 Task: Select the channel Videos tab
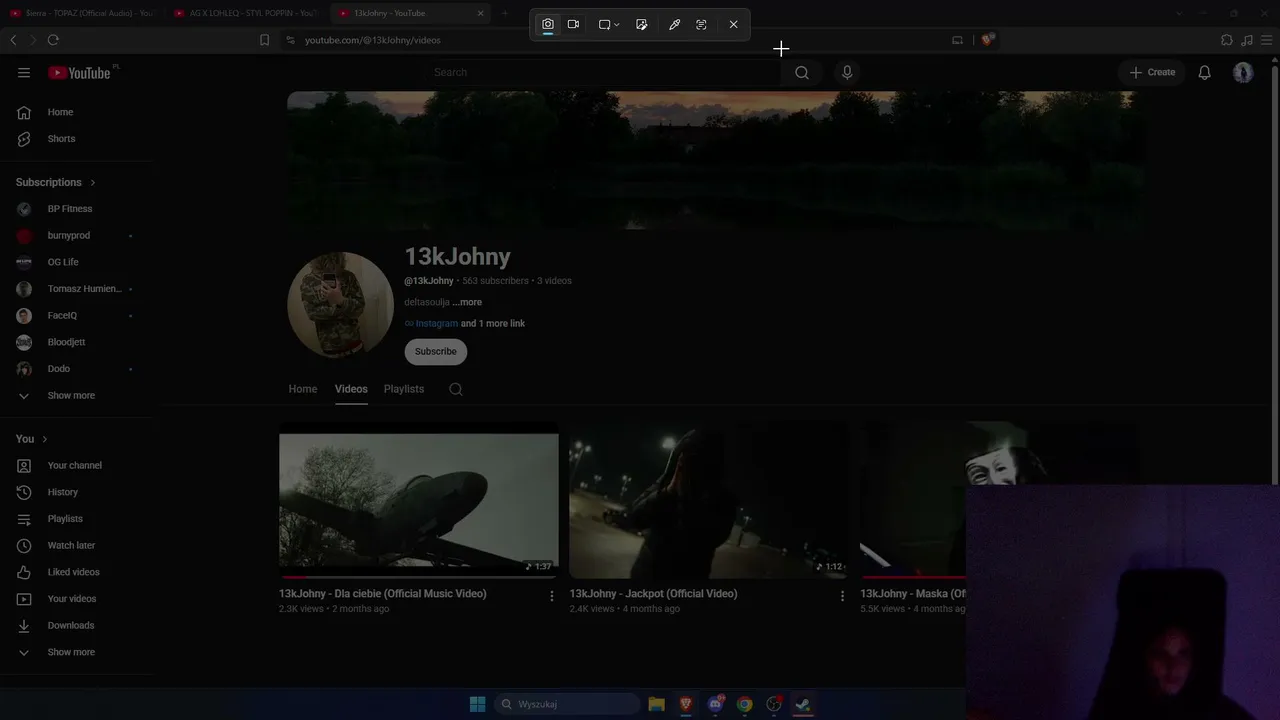pyautogui.click(x=351, y=389)
